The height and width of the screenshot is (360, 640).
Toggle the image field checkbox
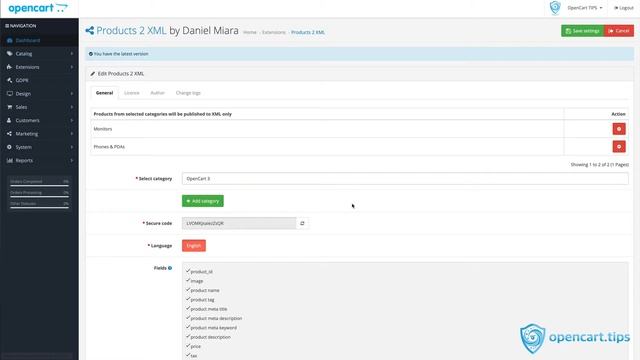click(x=188, y=280)
